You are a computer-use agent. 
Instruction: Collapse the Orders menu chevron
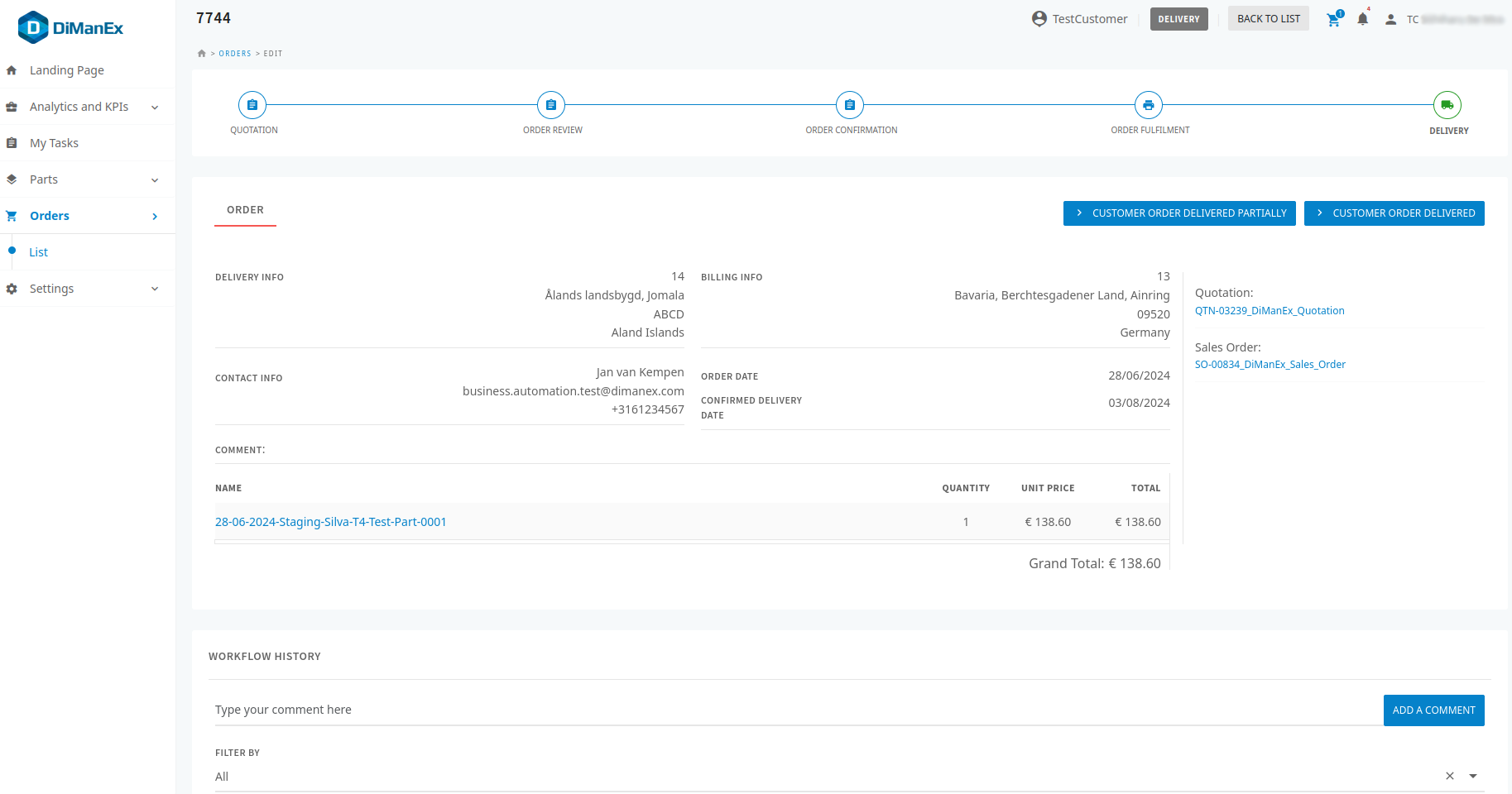click(x=155, y=217)
